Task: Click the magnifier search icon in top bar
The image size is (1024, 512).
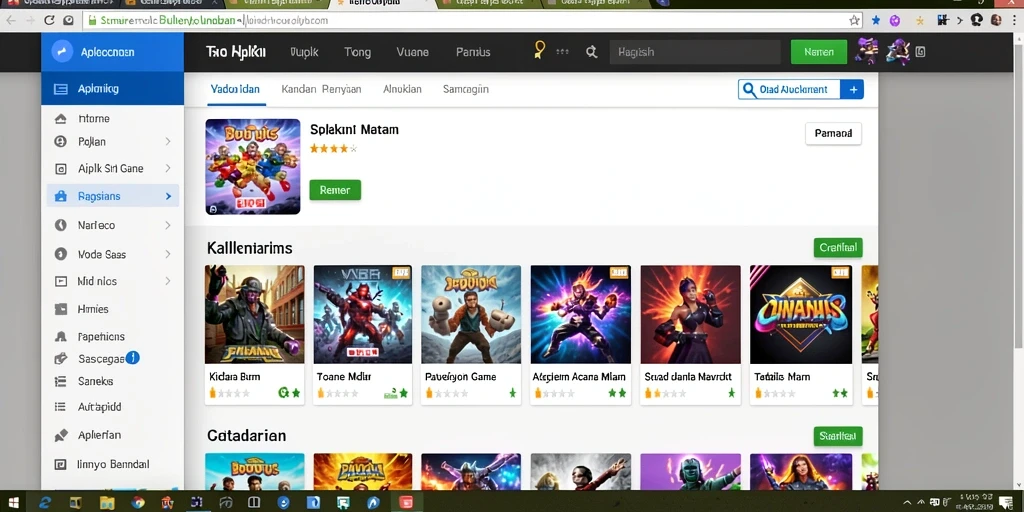Action: 592,52
